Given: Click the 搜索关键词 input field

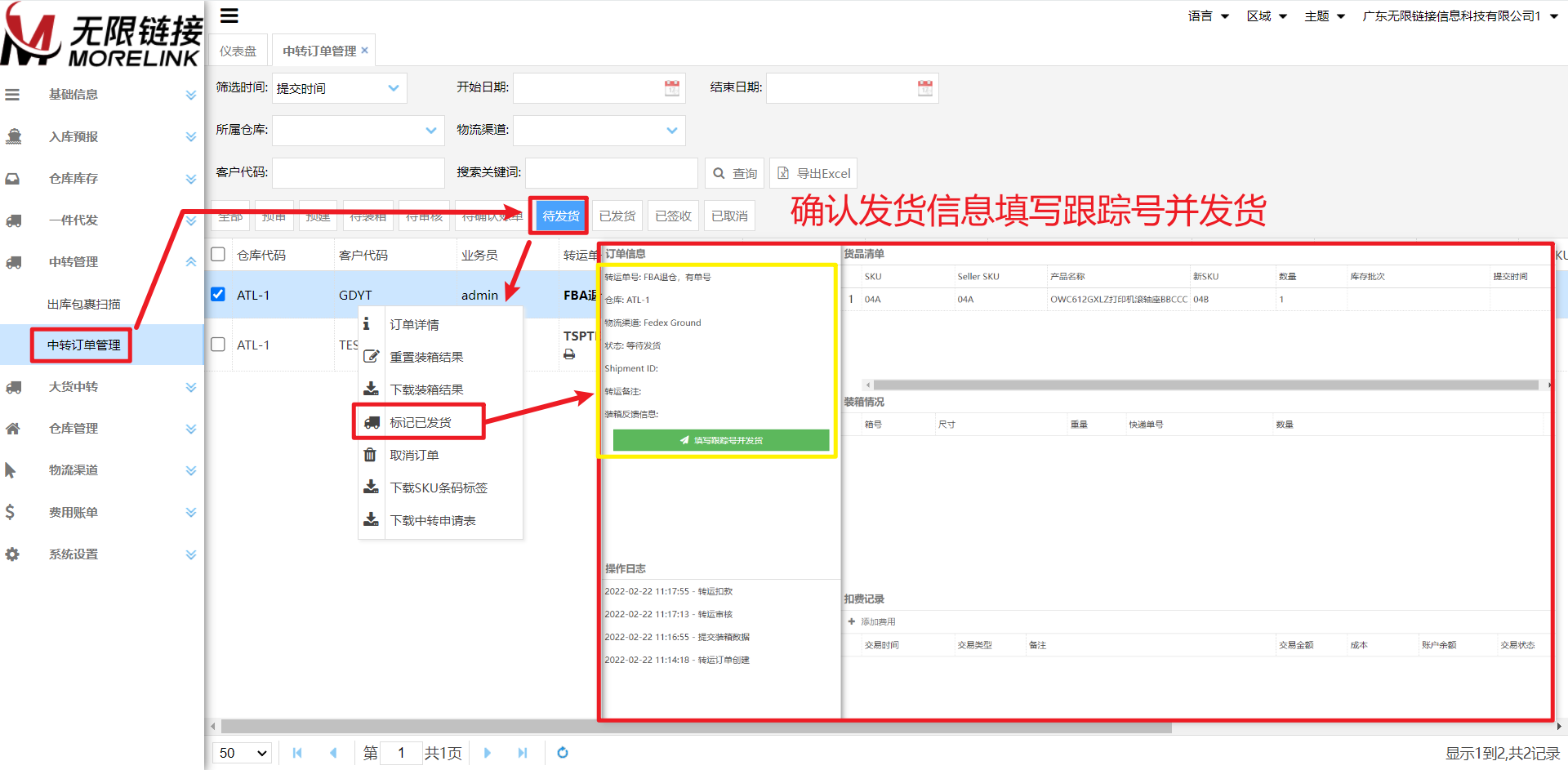Looking at the screenshot, I should point(611,173).
